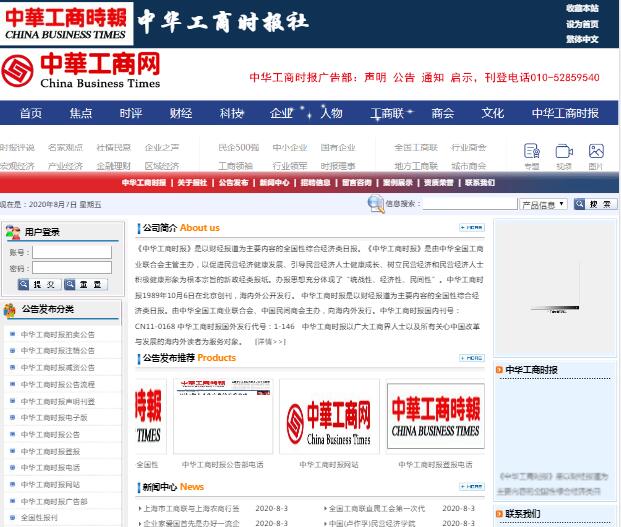Click the orange icon beside 联系我们 heading
The image size is (621, 527).
[499, 514]
